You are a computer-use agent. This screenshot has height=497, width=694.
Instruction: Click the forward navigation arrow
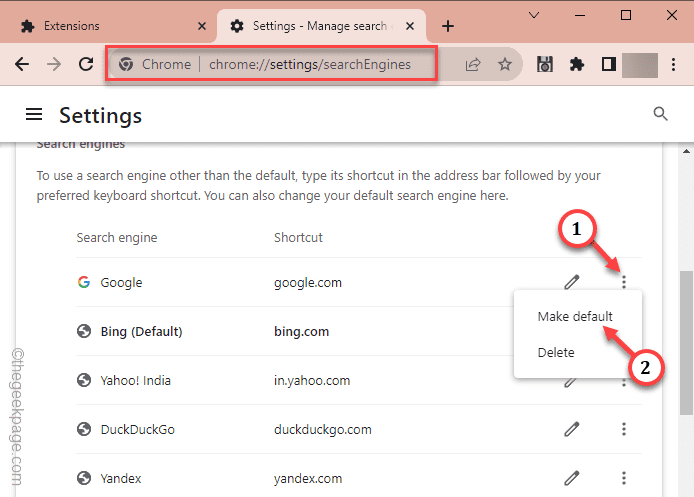[54, 65]
